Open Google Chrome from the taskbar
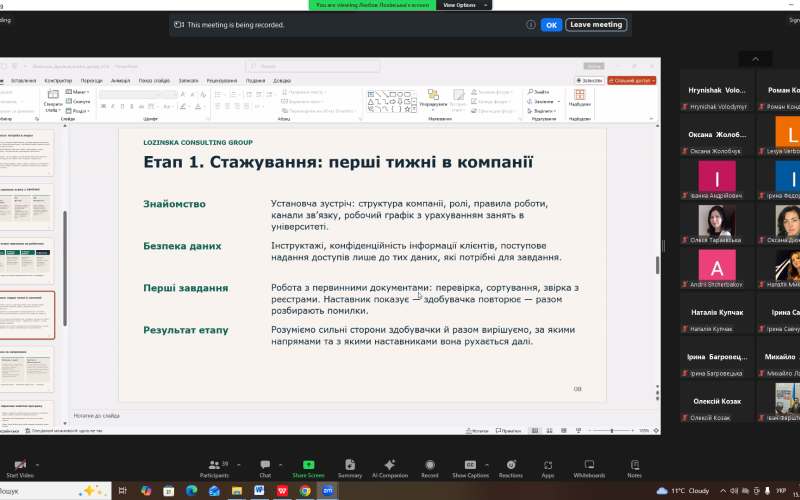 coord(305,491)
